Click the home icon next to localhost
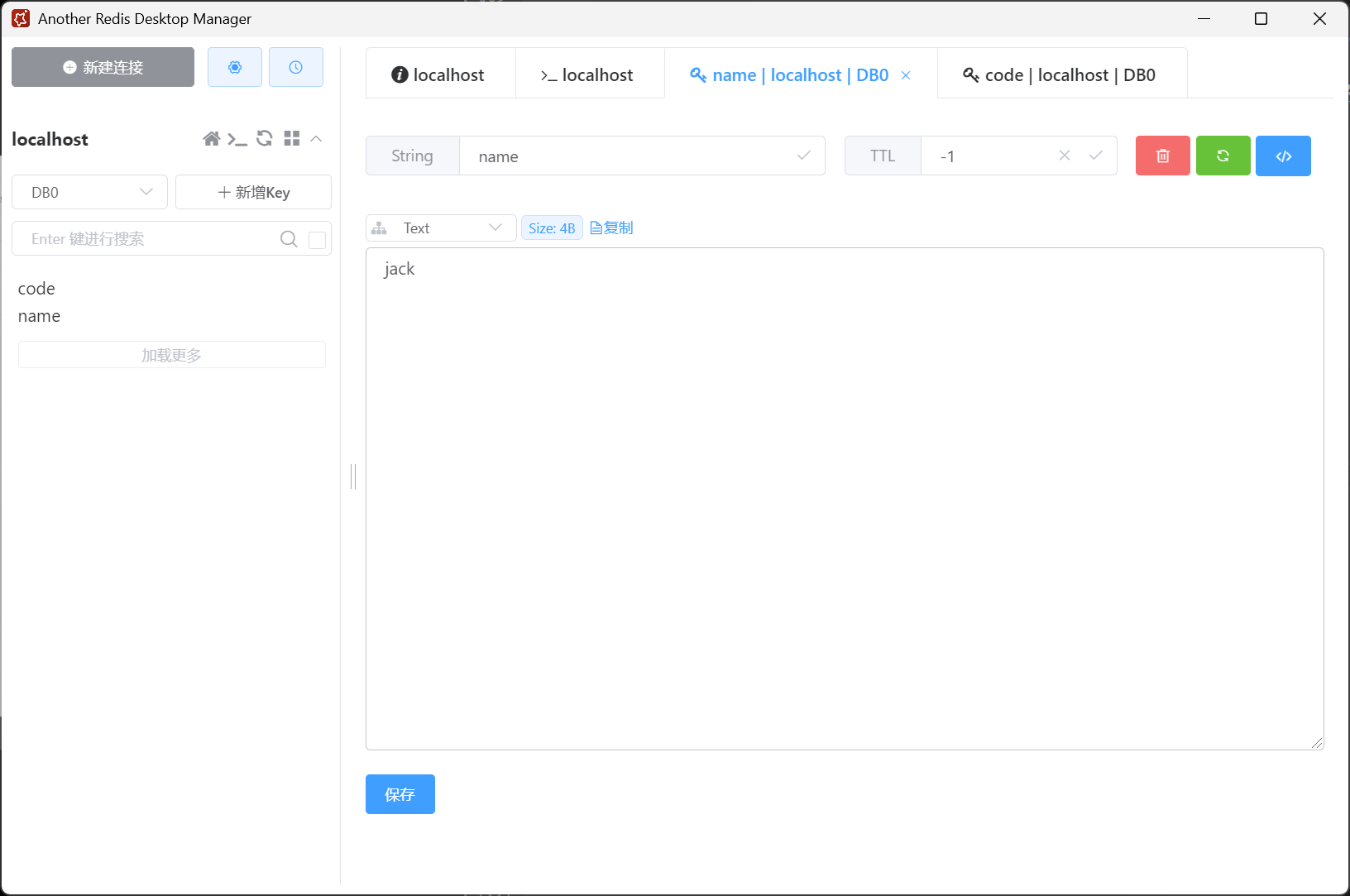Screen dimensions: 1350x896 pos(212,139)
